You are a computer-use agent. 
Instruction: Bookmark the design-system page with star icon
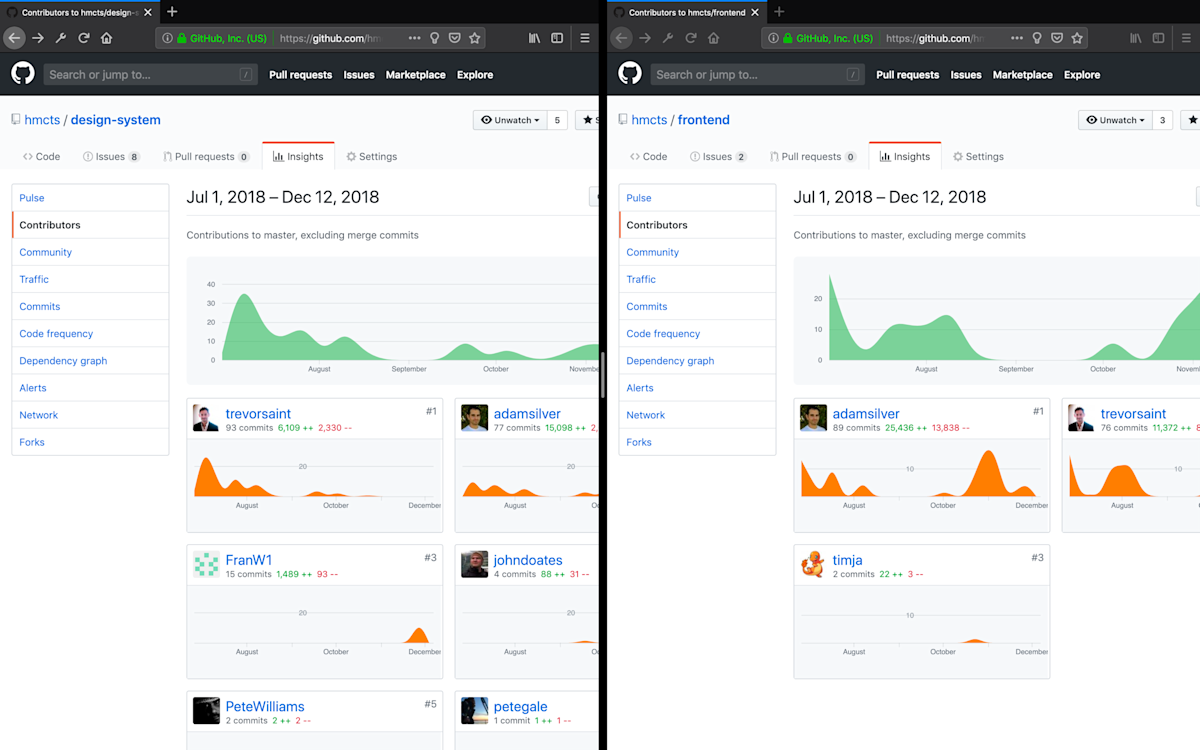click(x=475, y=38)
